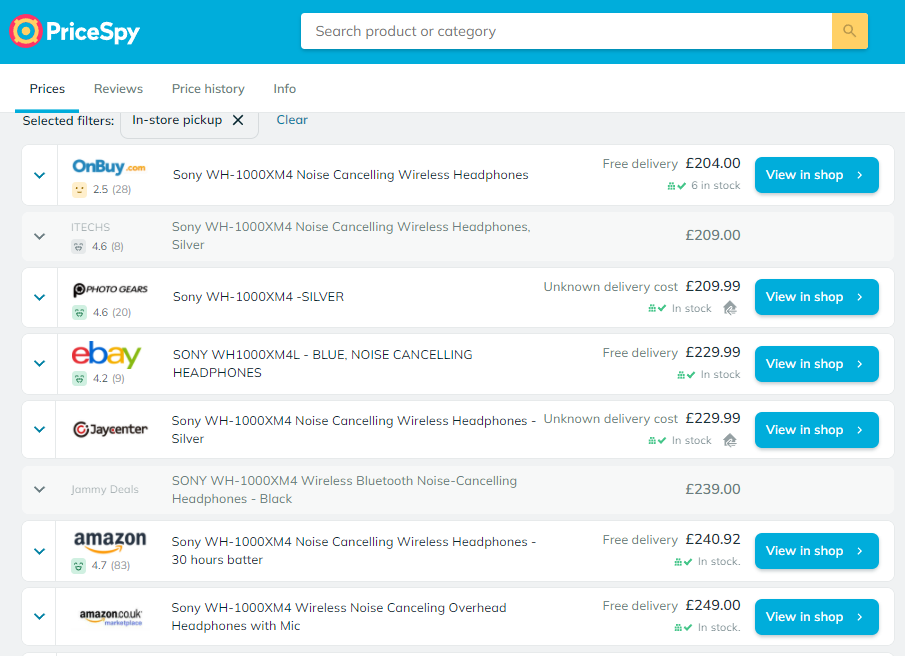The height and width of the screenshot is (656, 905).
Task: Click the Photo Gears shop logo
Action: 110,289
